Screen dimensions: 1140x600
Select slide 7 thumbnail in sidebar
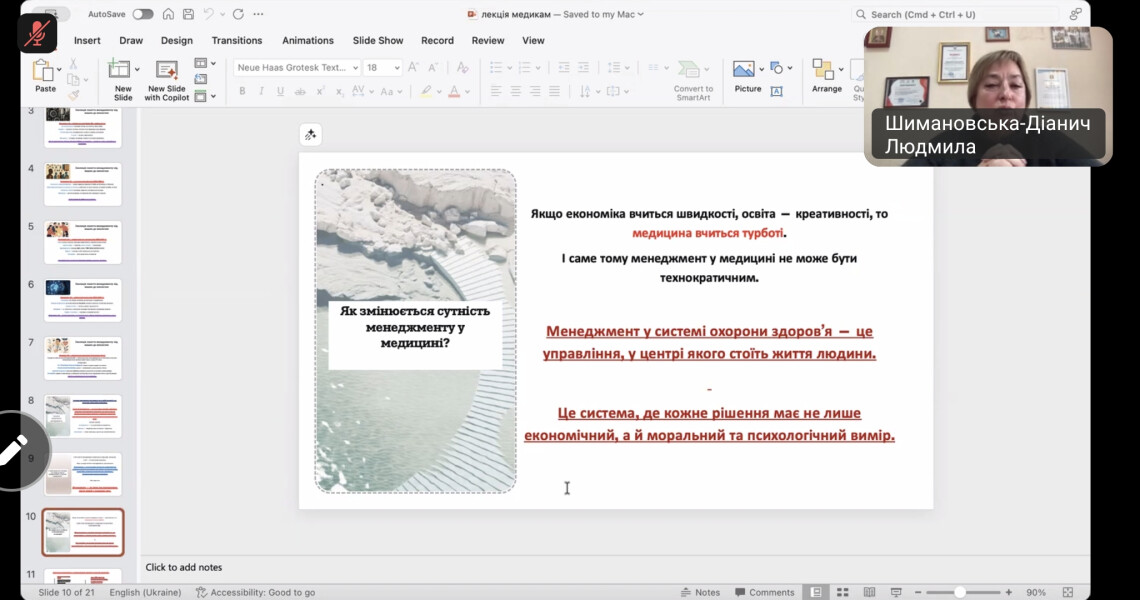click(82, 356)
